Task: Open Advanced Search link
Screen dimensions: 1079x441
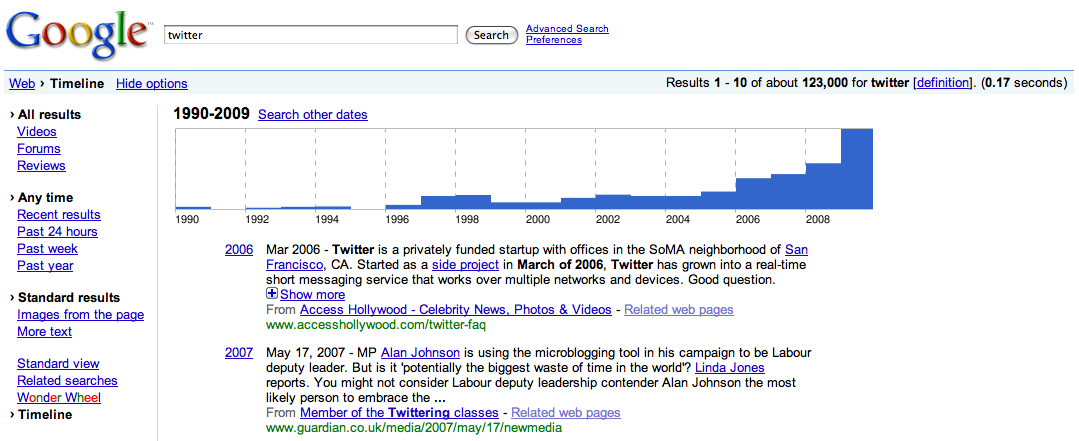Action: pos(567,29)
